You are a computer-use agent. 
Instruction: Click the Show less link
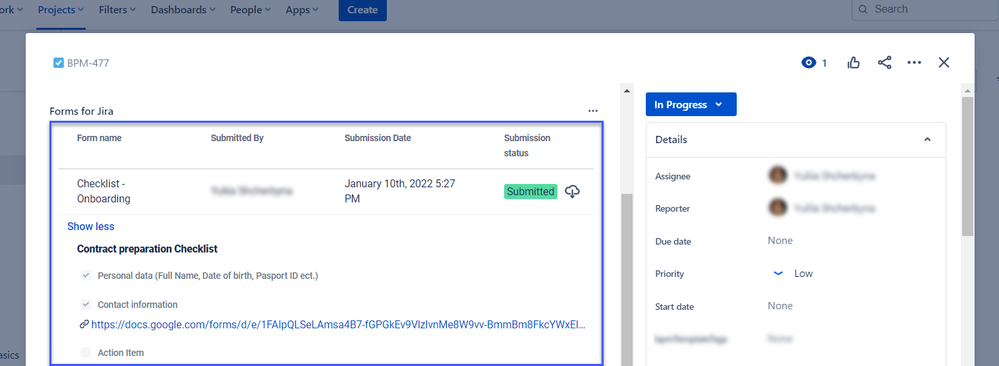[91, 226]
